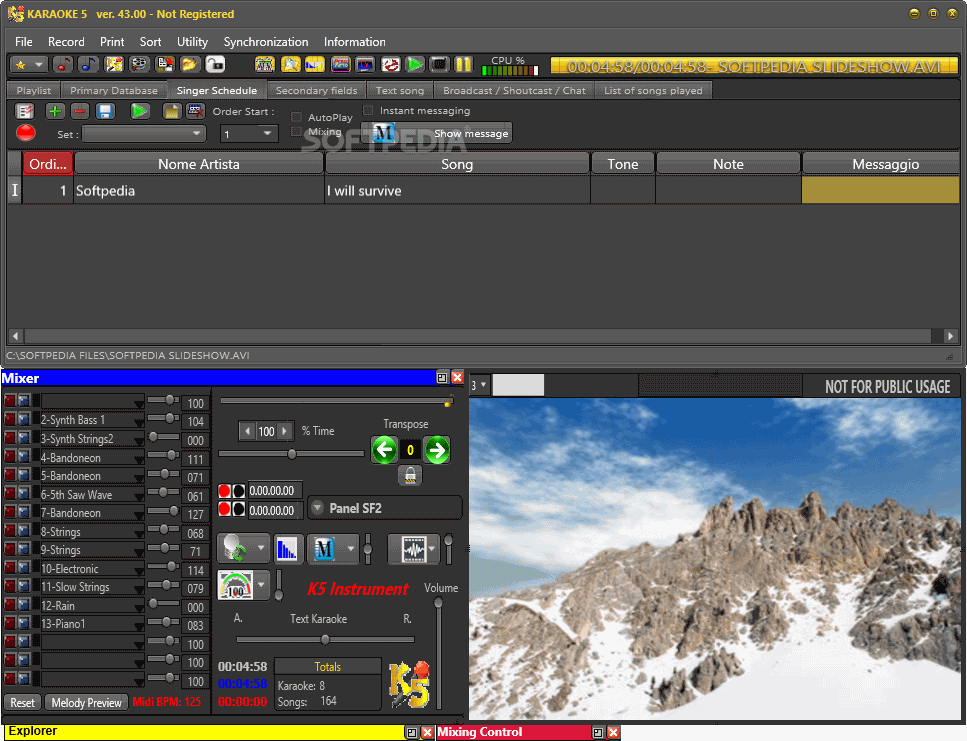Open the 100 gauge button dropdown in Mixer
Screen dimensions: 967x741
coord(261,585)
